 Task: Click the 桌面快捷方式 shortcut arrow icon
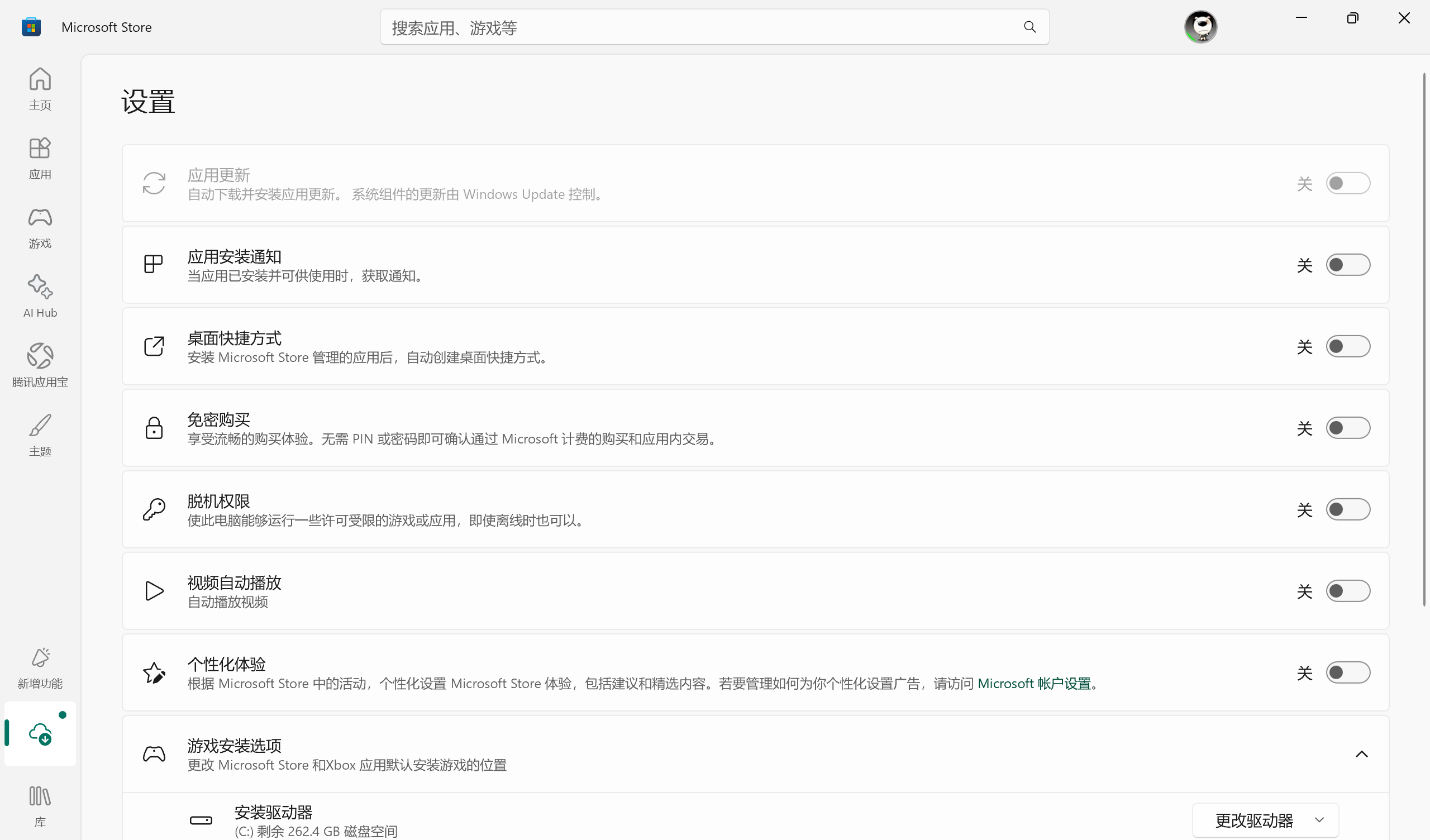[x=154, y=346]
